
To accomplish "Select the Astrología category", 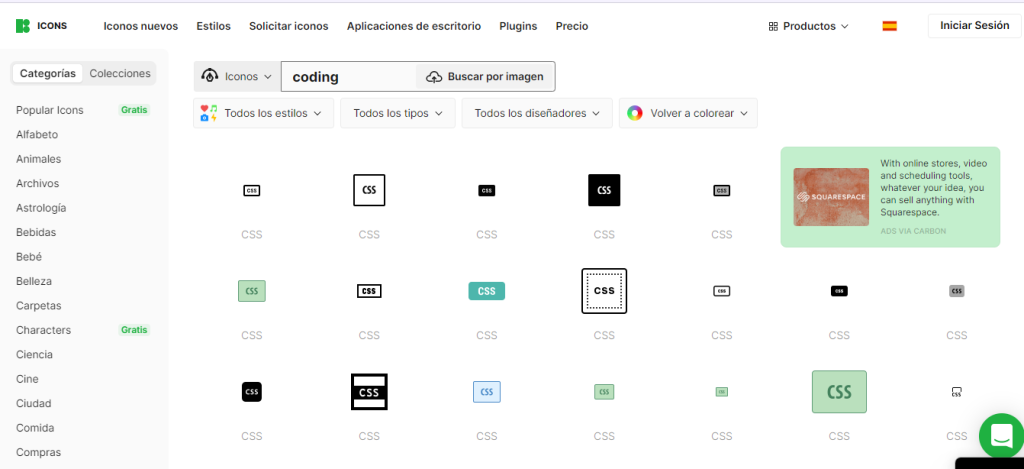I will point(41,208).
